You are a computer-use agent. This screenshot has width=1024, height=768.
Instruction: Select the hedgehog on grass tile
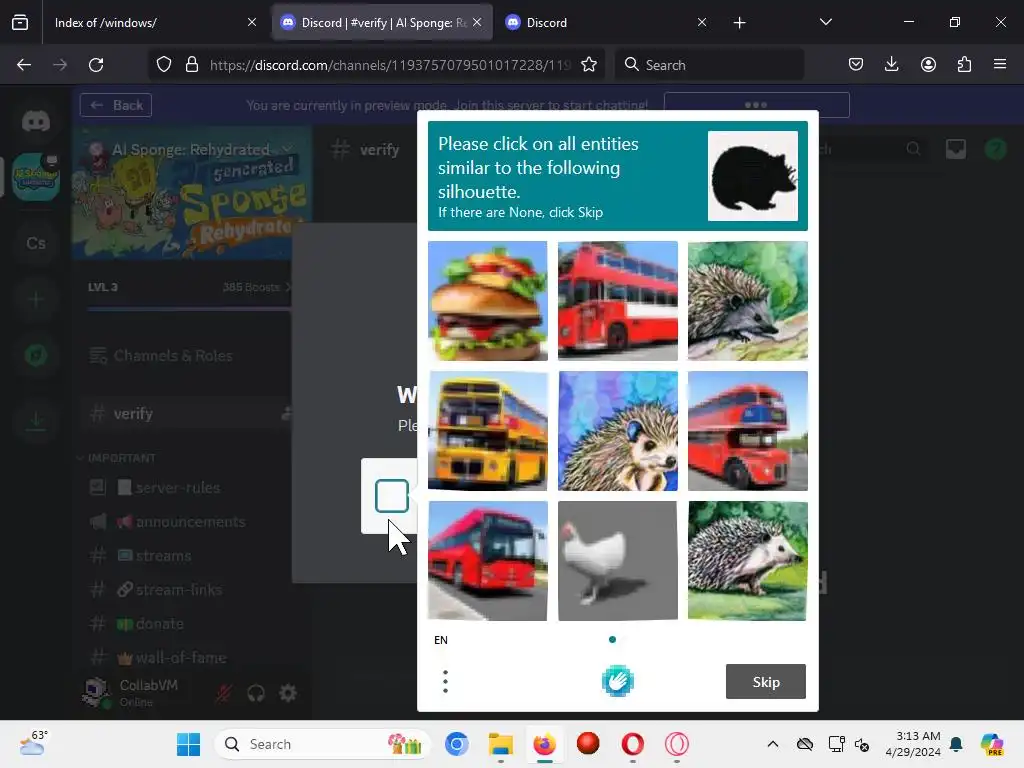[747, 560]
